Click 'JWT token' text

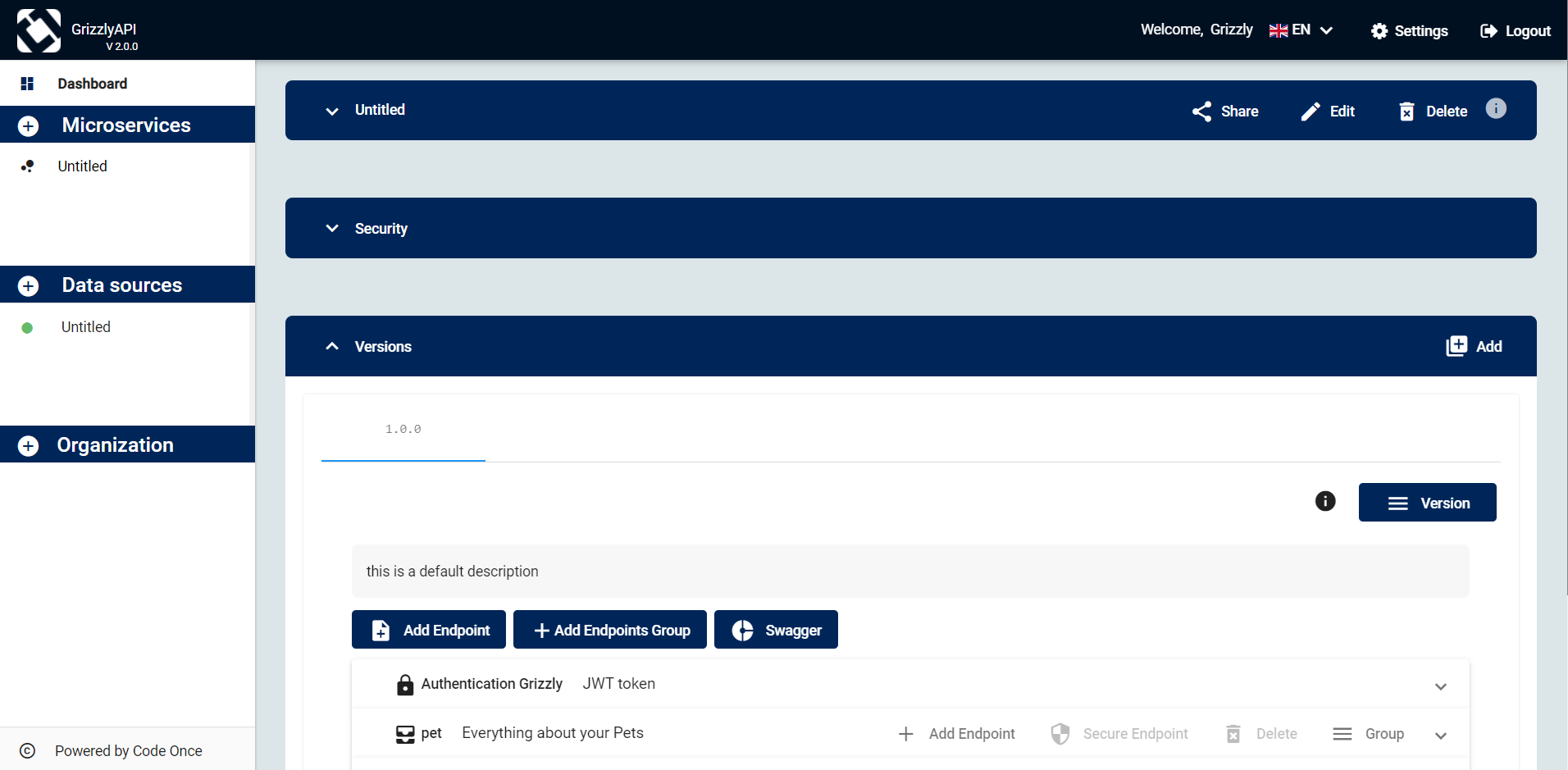pyautogui.click(x=619, y=684)
